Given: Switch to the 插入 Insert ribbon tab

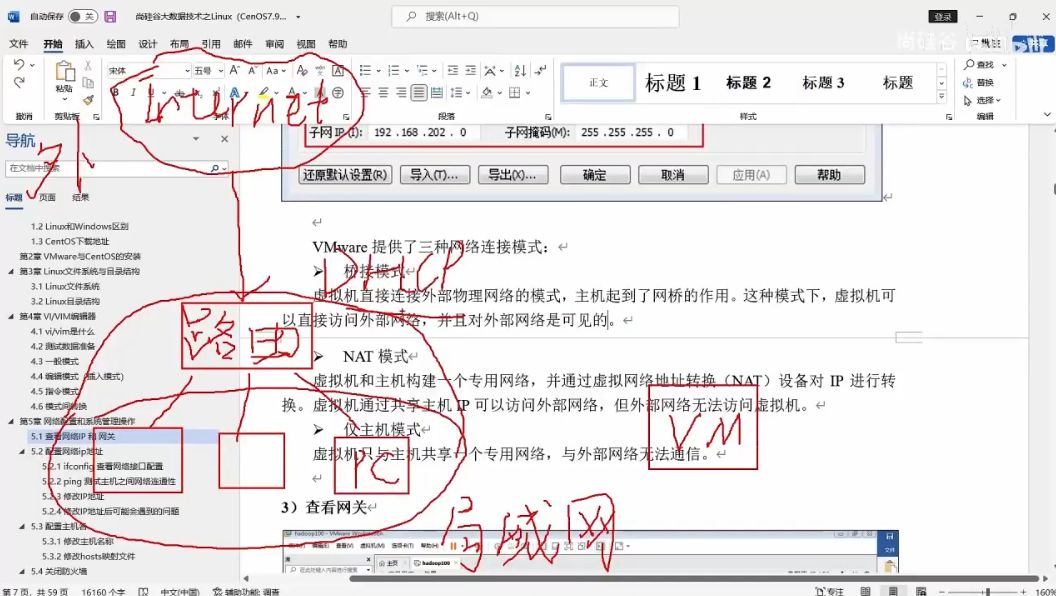Looking at the screenshot, I should tap(84, 44).
